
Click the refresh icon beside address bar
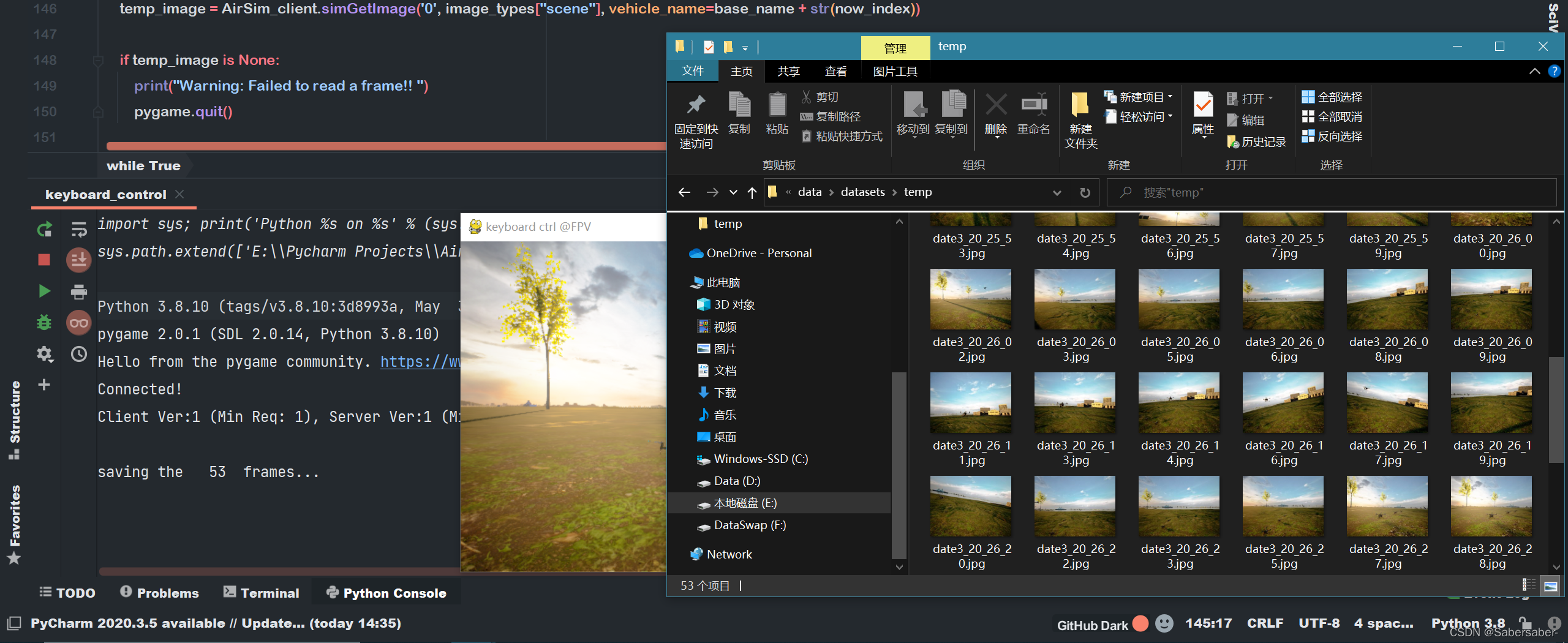(1085, 192)
